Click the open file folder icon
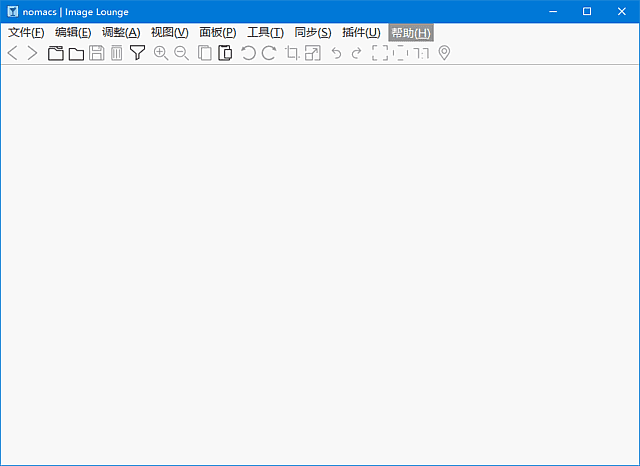 (x=76, y=53)
